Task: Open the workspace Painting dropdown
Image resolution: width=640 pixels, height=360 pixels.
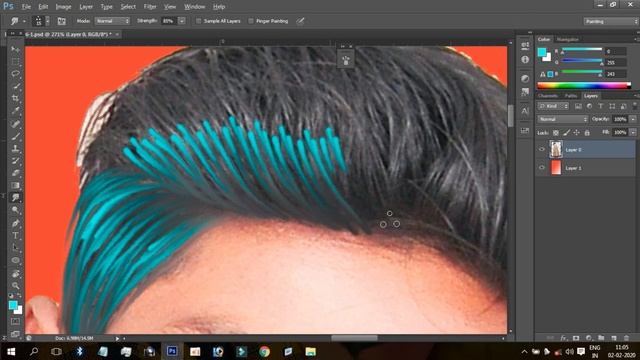Action: pyautogui.click(x=611, y=21)
